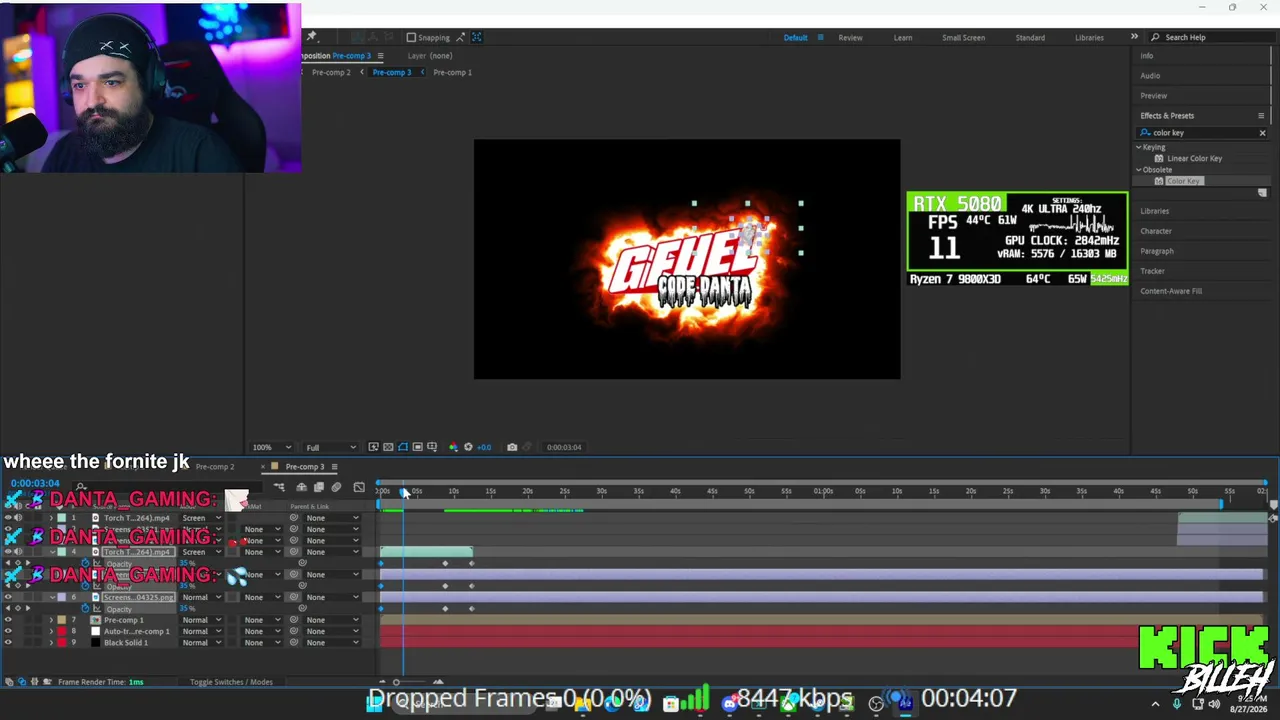Open the Pre-comp 3 timeline panel menu icon
Screen dimensions: 1280x720
tap(335, 467)
